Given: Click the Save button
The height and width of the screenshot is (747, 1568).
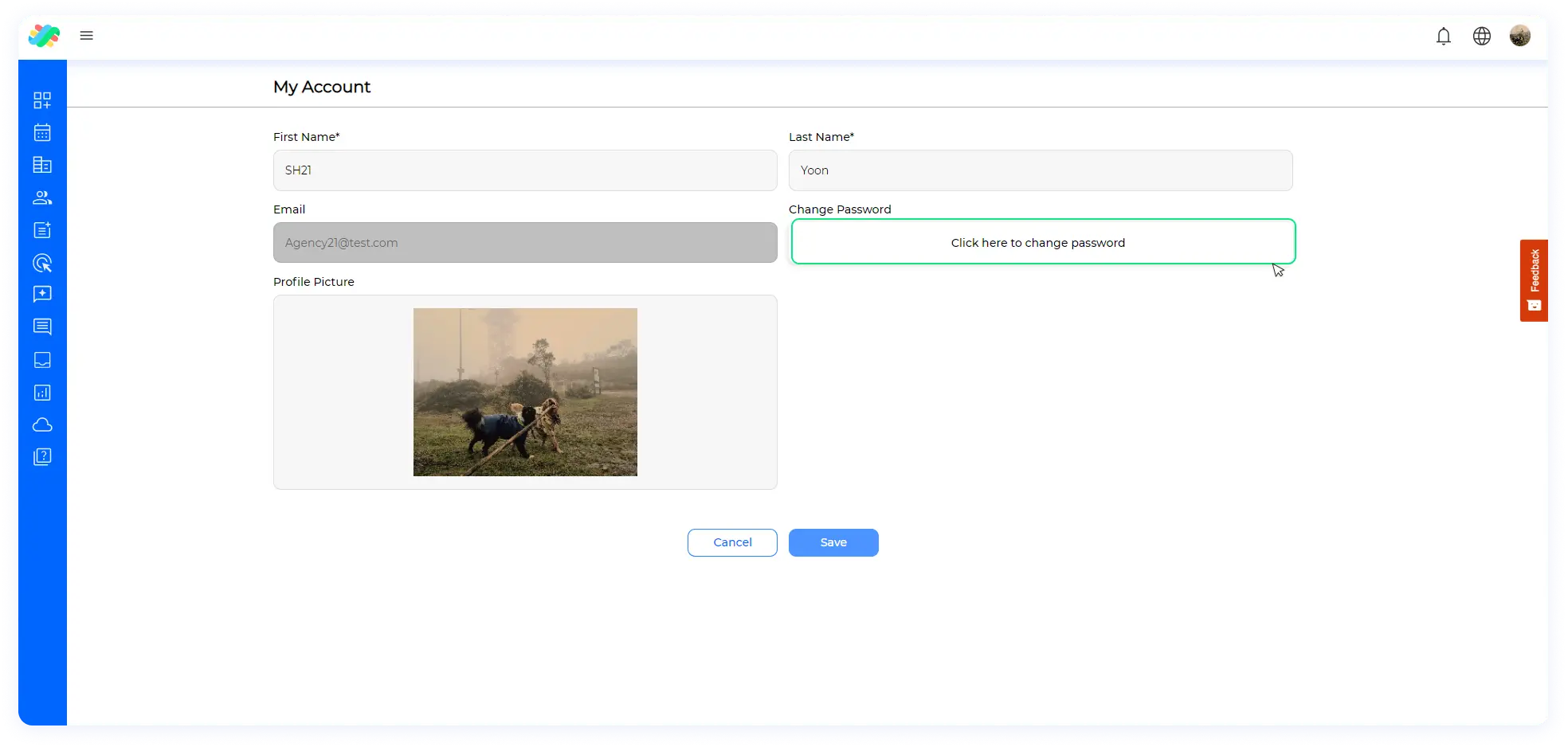Looking at the screenshot, I should tap(833, 542).
